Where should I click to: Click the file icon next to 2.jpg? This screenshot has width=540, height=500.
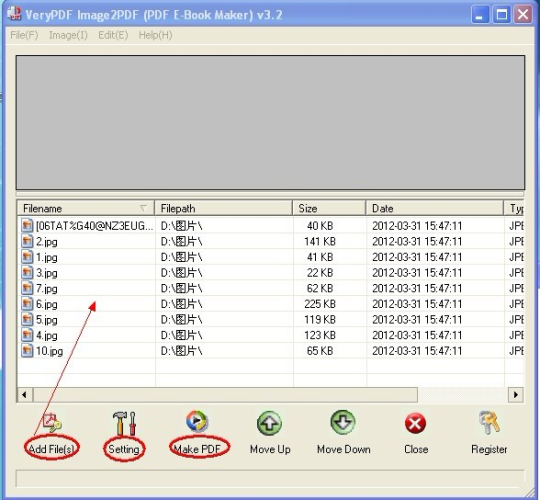coord(27,241)
